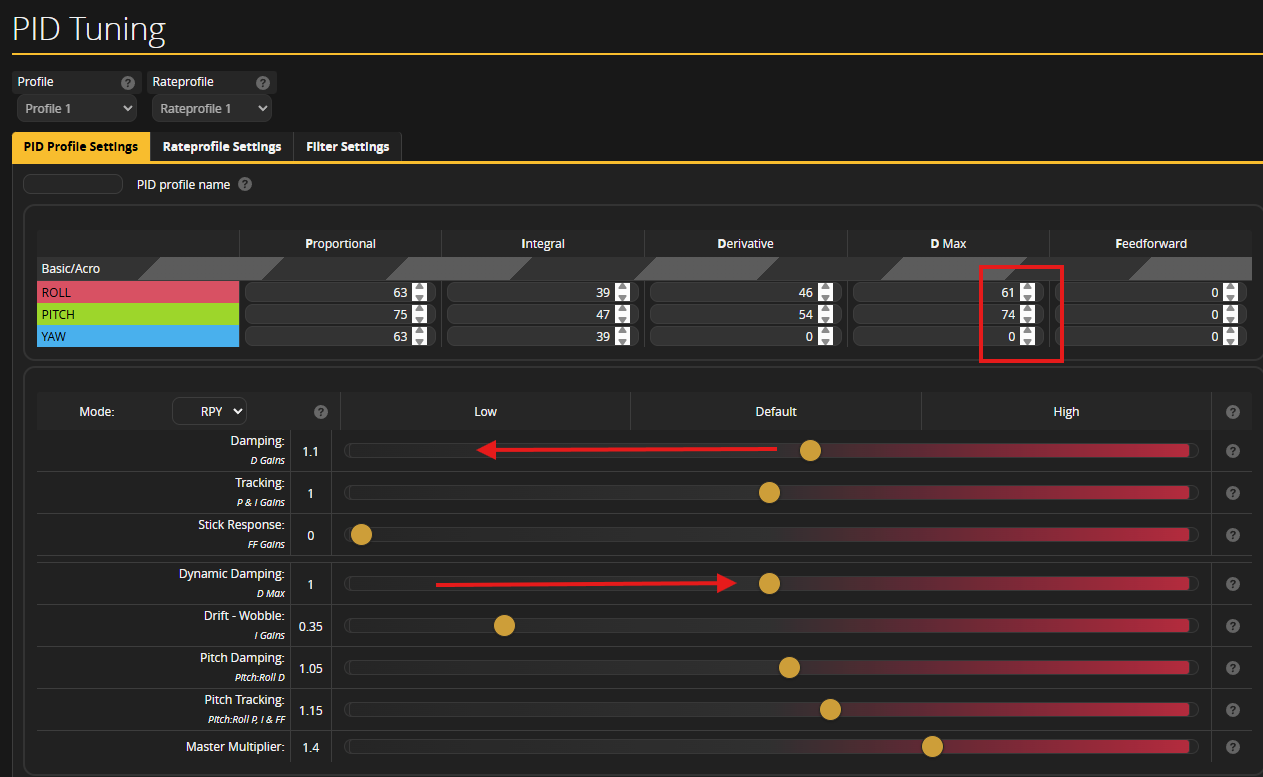This screenshot has height=777, width=1263.
Task: Click the Dynamic Damping D Max slider handle
Action: pos(769,584)
